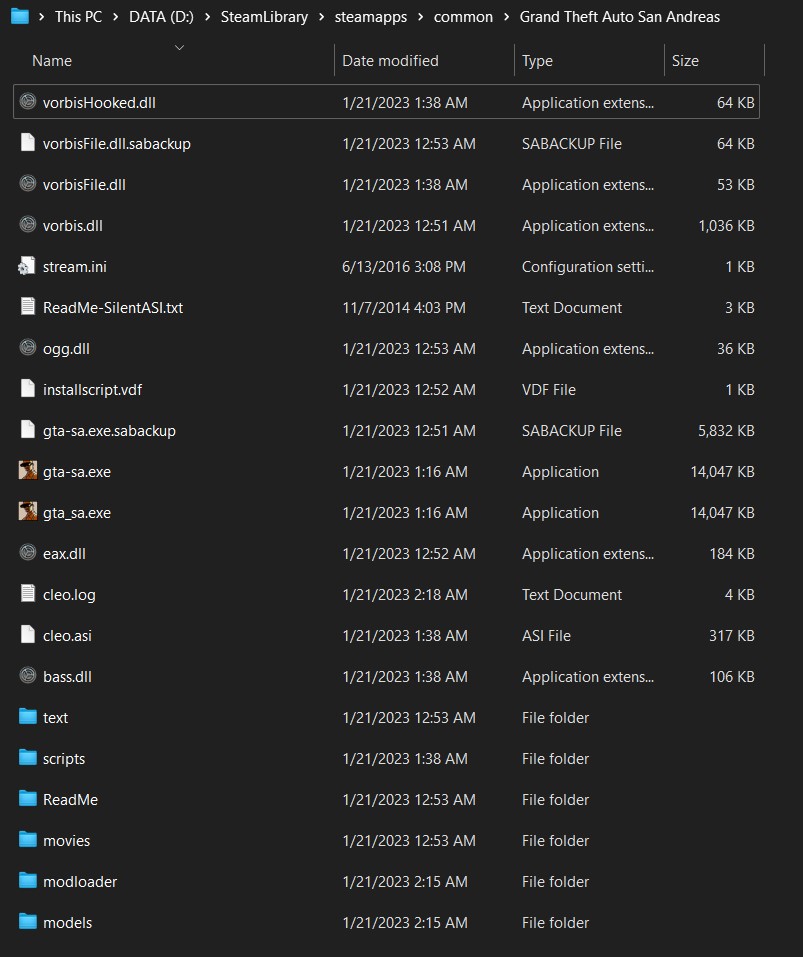The height and width of the screenshot is (957, 803).
Task: Click the VDF File type cell
Action: point(549,389)
